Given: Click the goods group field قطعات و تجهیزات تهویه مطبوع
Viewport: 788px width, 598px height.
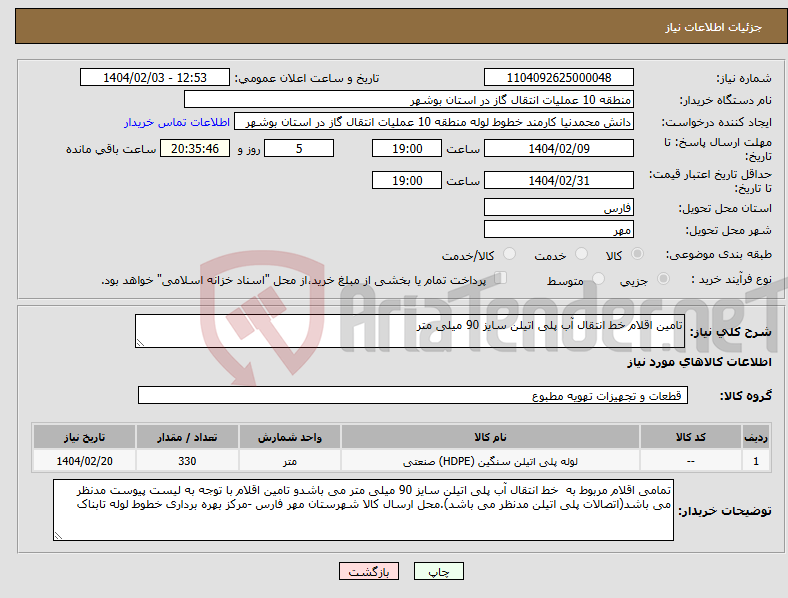Looking at the screenshot, I should pos(413,395).
